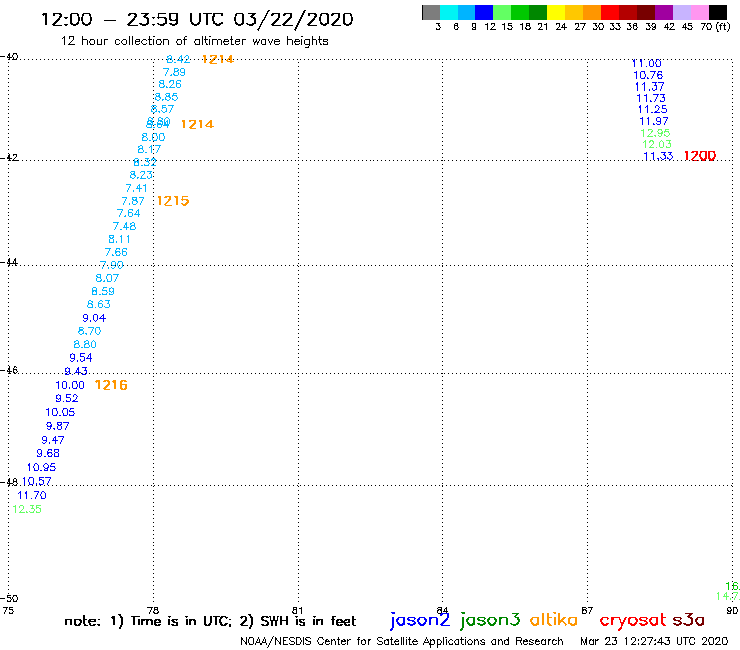Click the wave height value 7.64

pyautogui.click(x=129, y=213)
